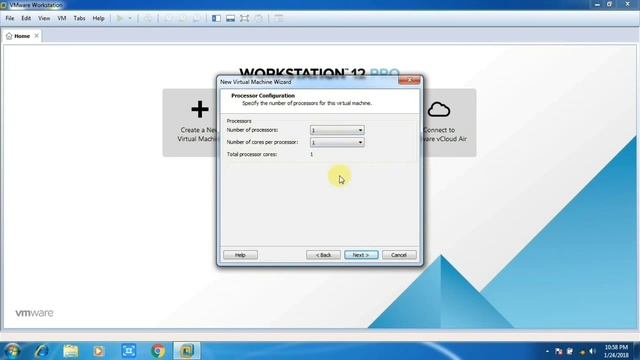640x360 pixels.
Task: Proceed with the Next > button
Action: [361, 255]
